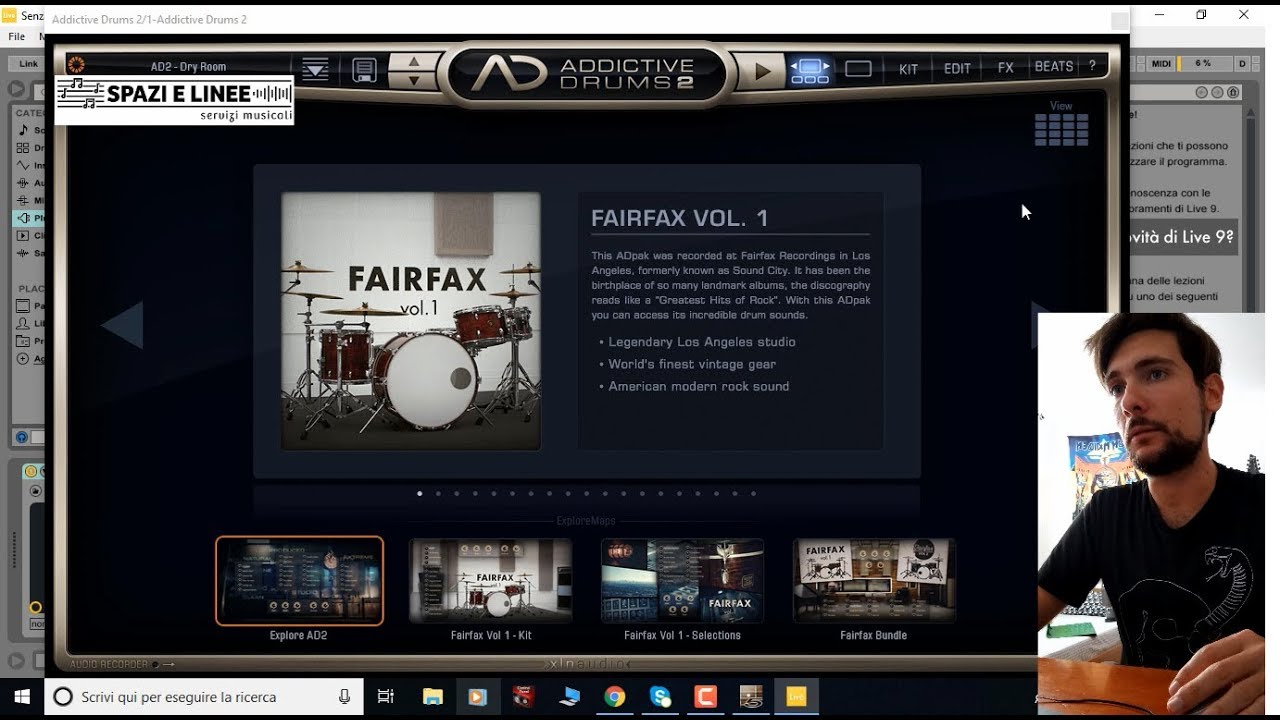The image size is (1280, 720).
Task: Click the Fairfax vol.1 drum kit cover image
Action: 411,321
